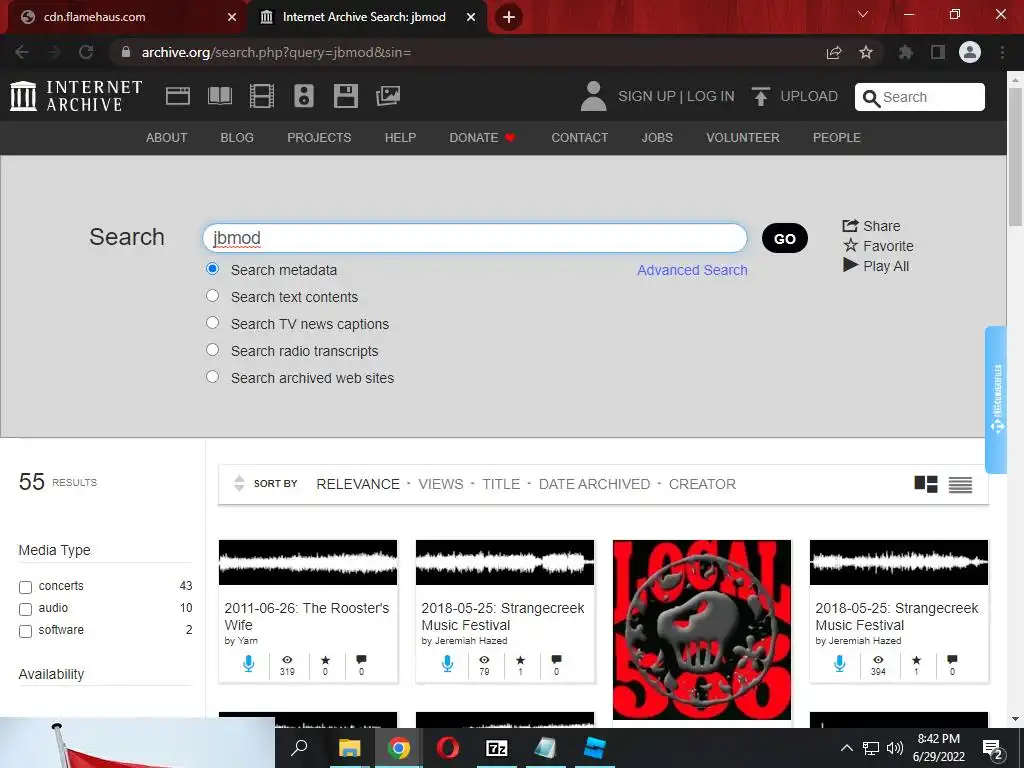The image size is (1024, 768).
Task: Click the DONATE link
Action: point(482,138)
